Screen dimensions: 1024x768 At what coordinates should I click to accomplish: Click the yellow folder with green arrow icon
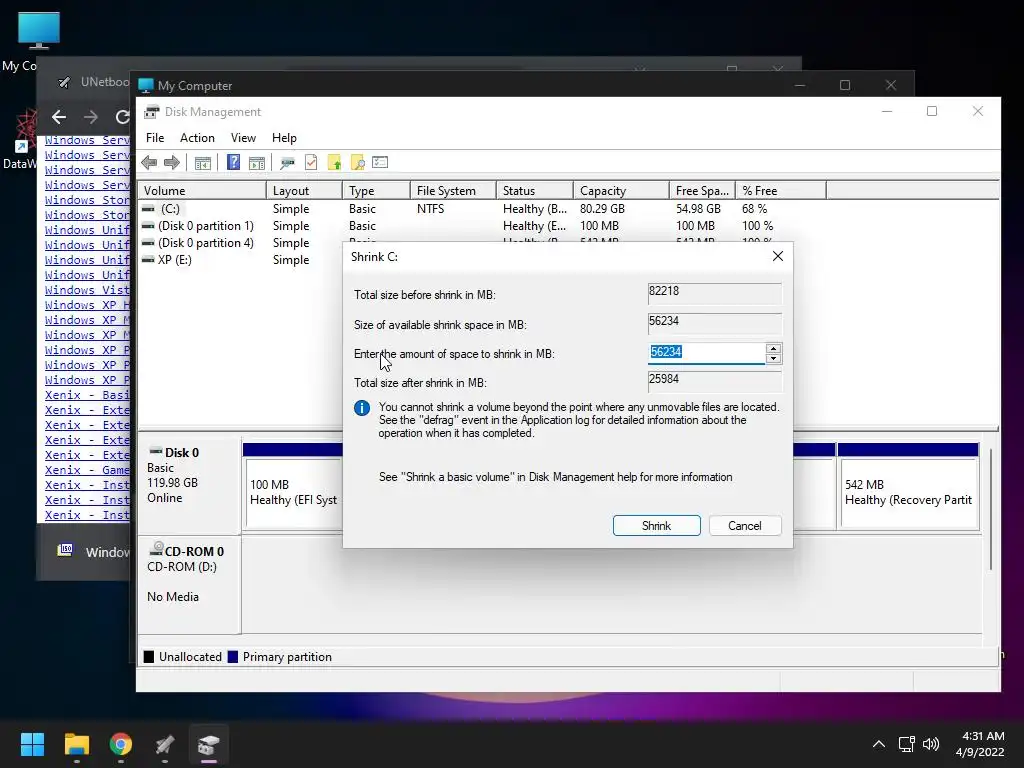coord(334,163)
